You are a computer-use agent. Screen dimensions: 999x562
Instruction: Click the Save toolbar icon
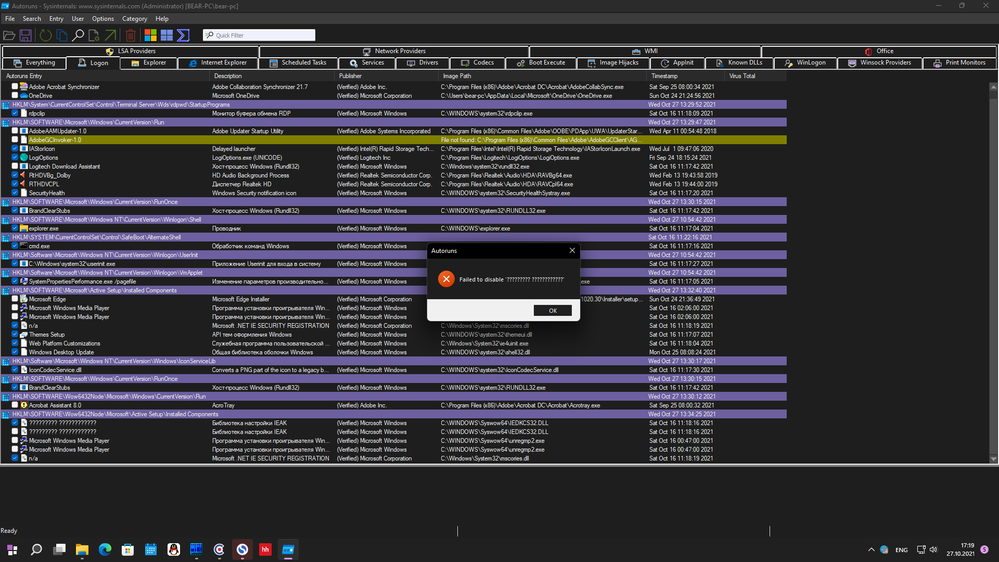point(25,35)
